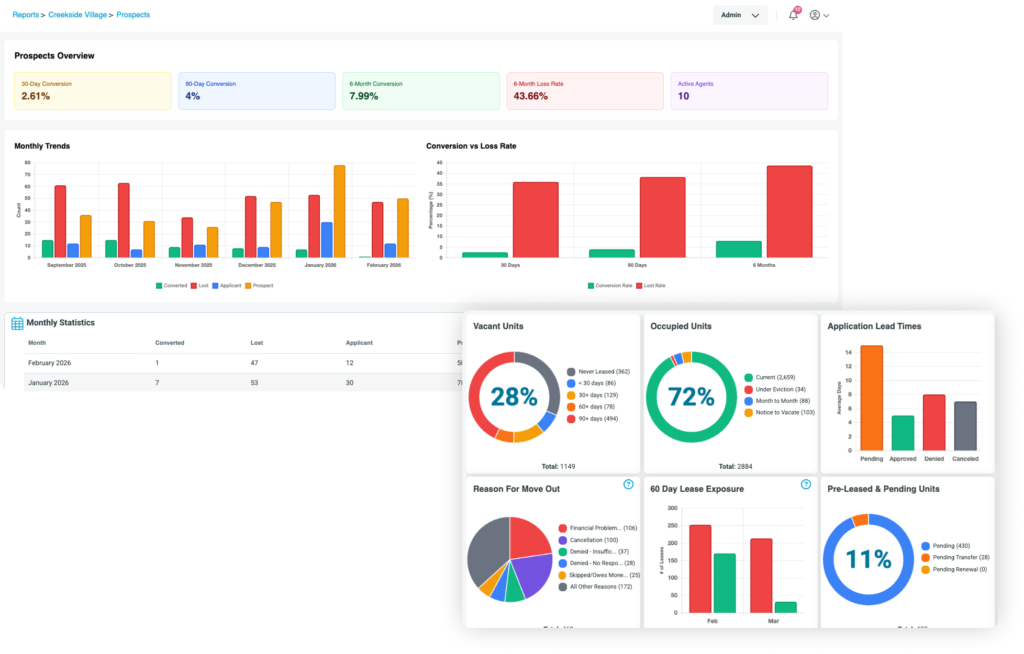Click the 30-Day Conversion card
The width and height of the screenshot is (1024, 654).
click(x=92, y=91)
